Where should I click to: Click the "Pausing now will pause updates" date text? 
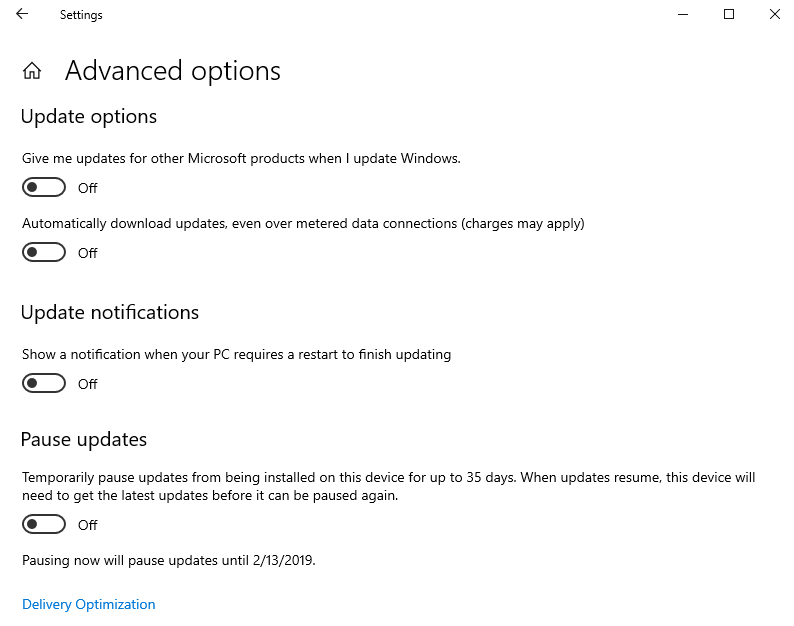click(x=169, y=560)
